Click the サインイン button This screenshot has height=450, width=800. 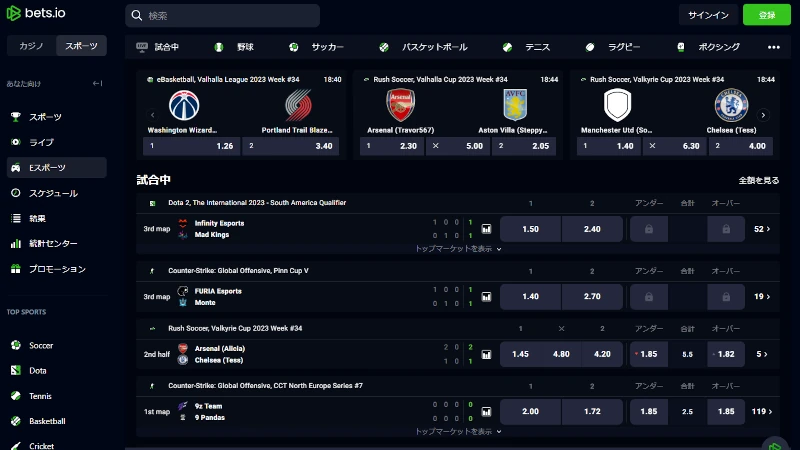point(708,15)
